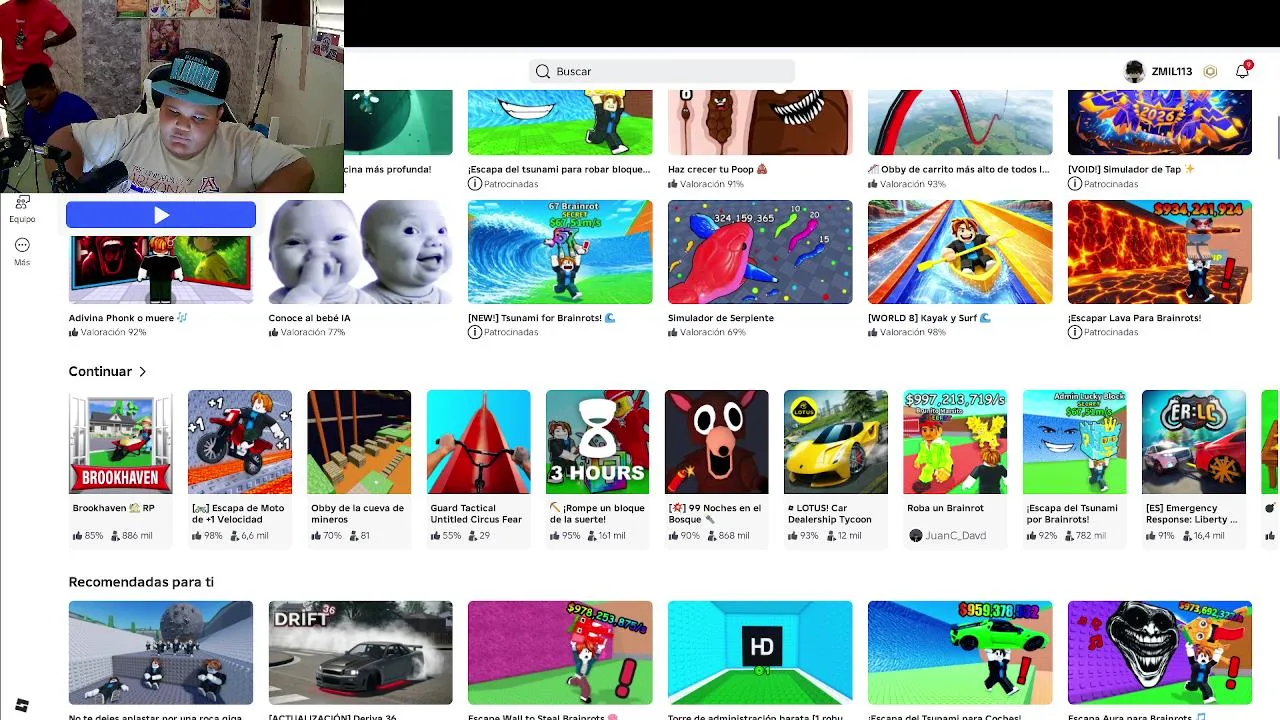The height and width of the screenshot is (720, 1280).
Task: Open Haz crecer tu Poop game
Action: coord(760,122)
